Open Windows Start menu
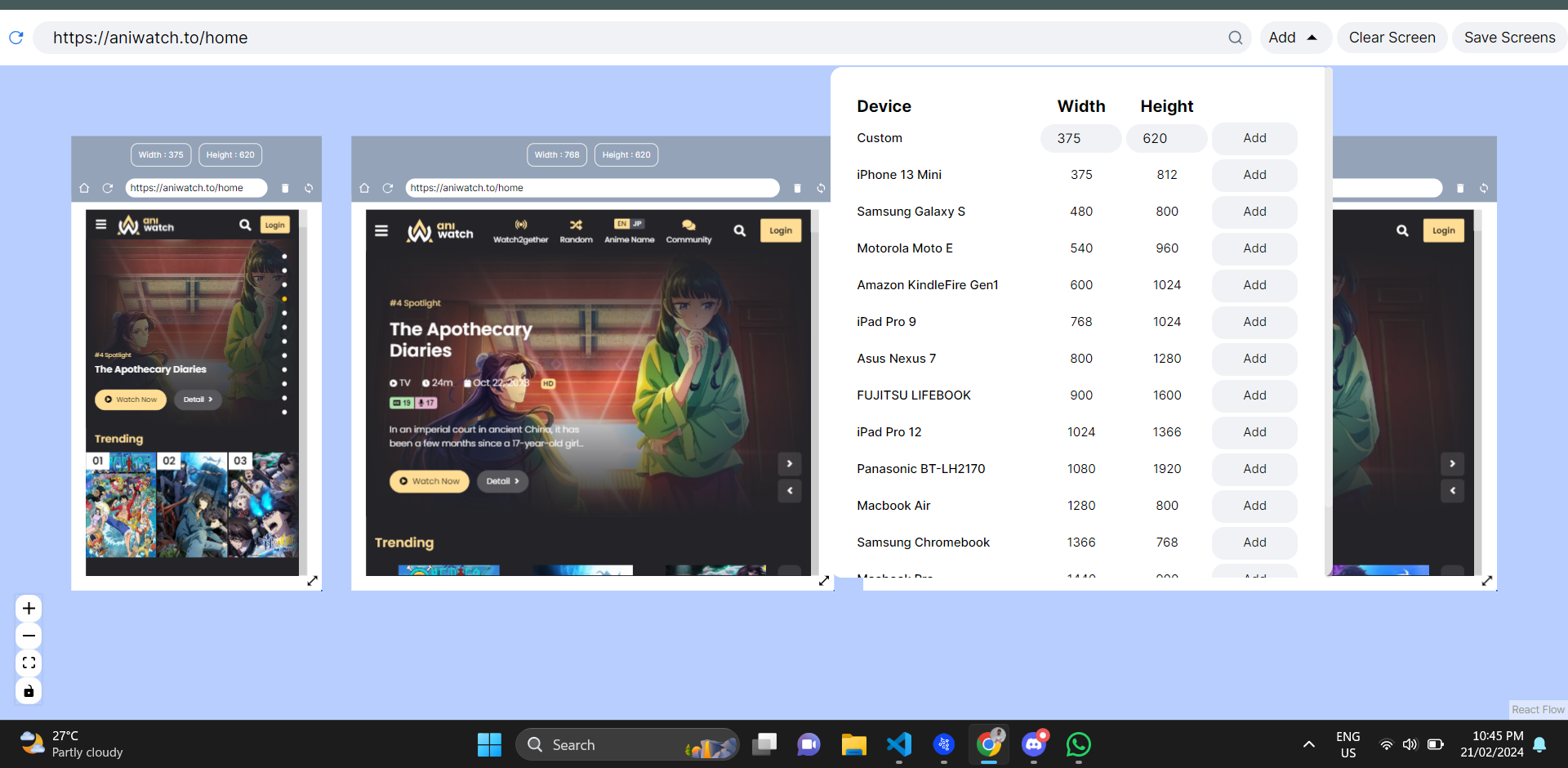Image resolution: width=1568 pixels, height=768 pixels. pos(489,744)
